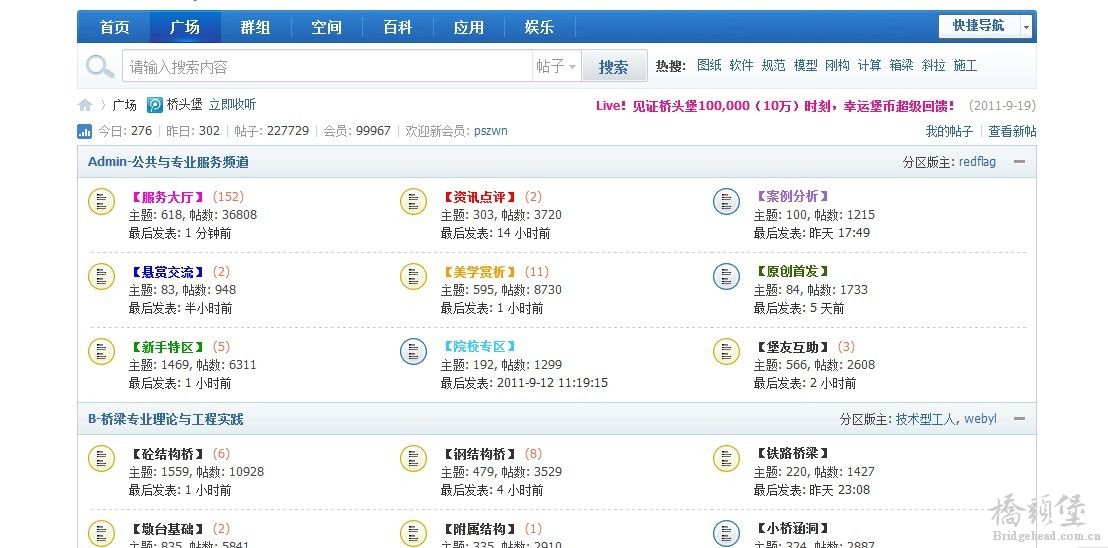Viewport: 1108px width, 548px height.
Task: Click hot search keyword 刚构
Action: 837,66
